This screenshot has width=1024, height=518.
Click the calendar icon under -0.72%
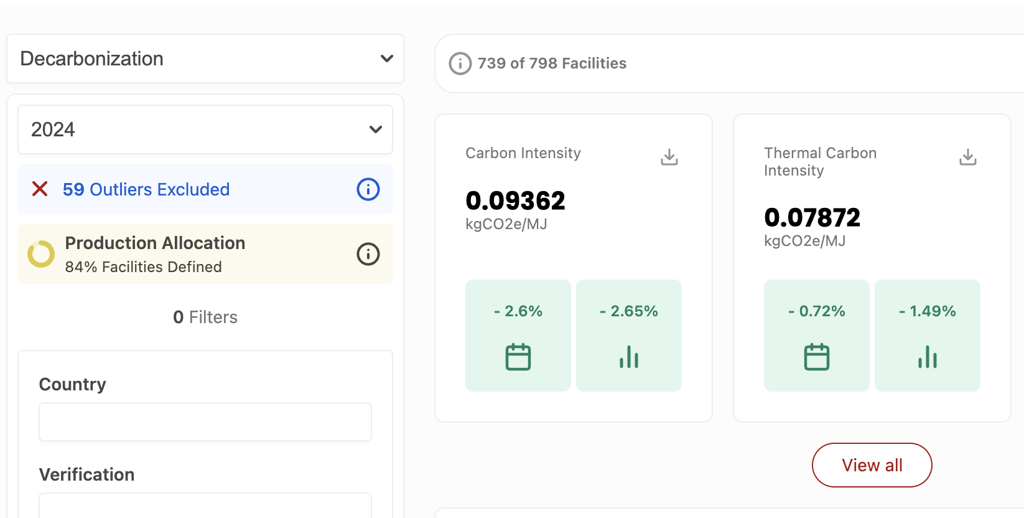pos(816,357)
